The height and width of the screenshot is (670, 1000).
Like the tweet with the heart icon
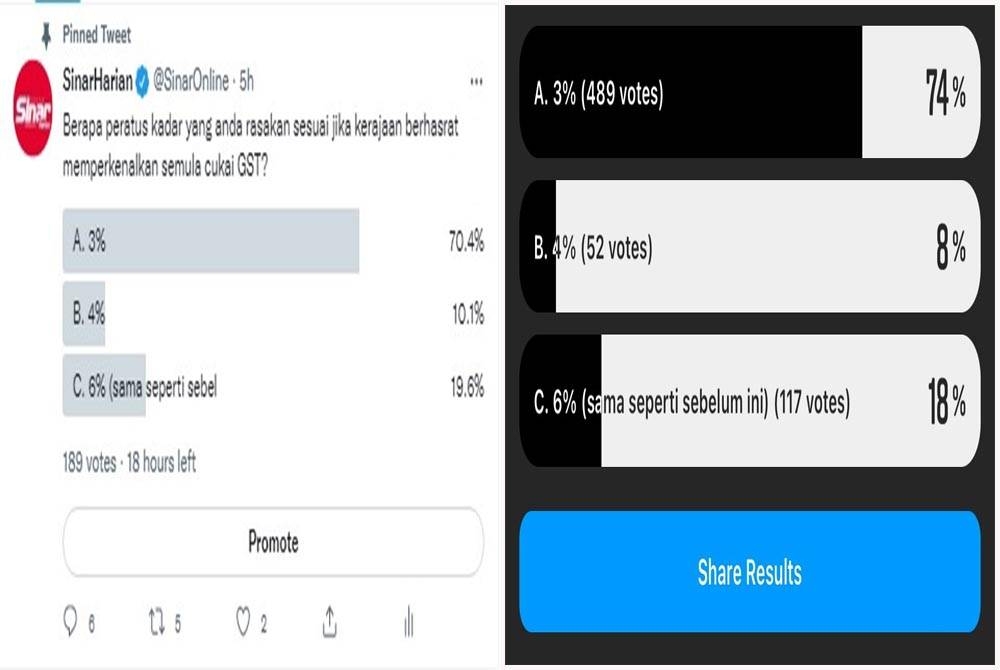243,621
